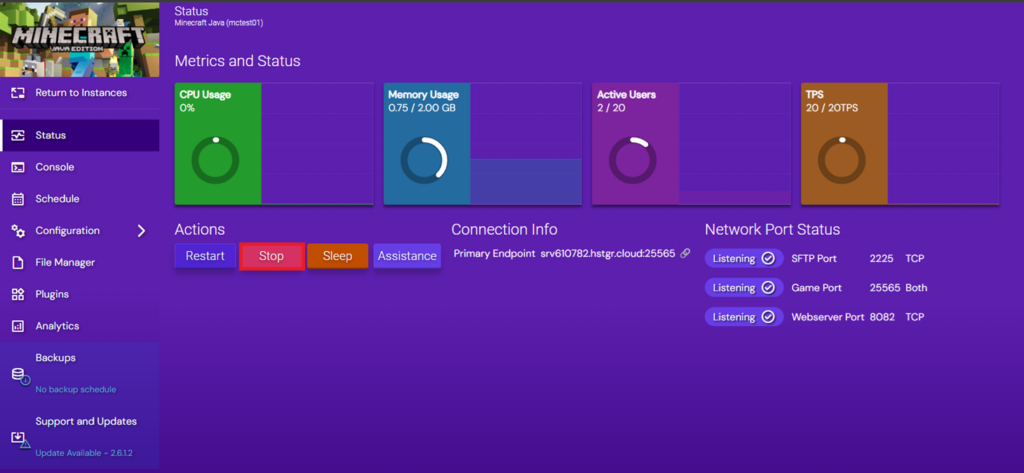Open Support and Updates menu item
The height and width of the screenshot is (473, 1024).
80,436
